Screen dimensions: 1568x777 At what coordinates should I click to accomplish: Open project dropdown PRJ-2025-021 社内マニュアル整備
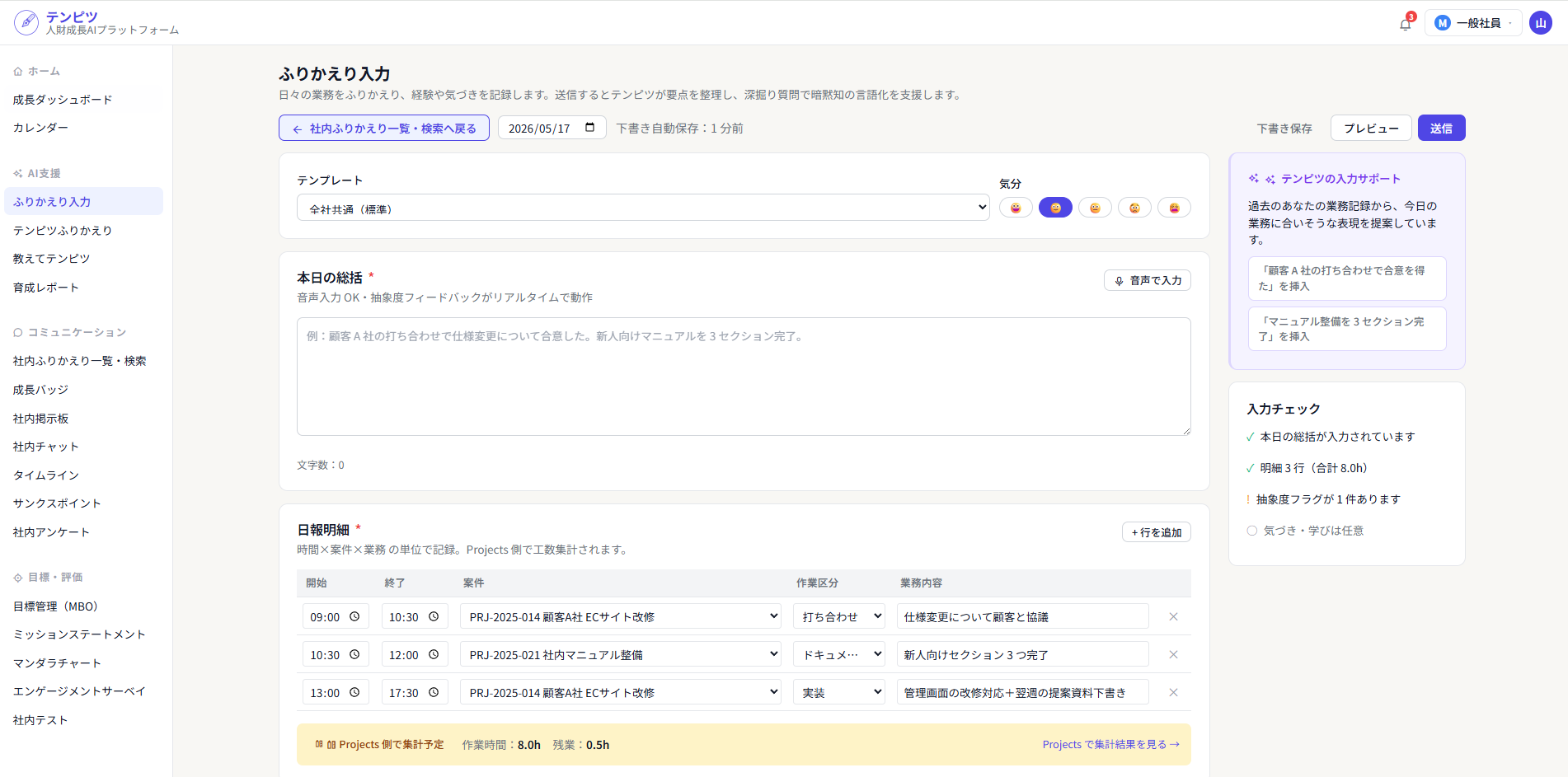pos(620,654)
